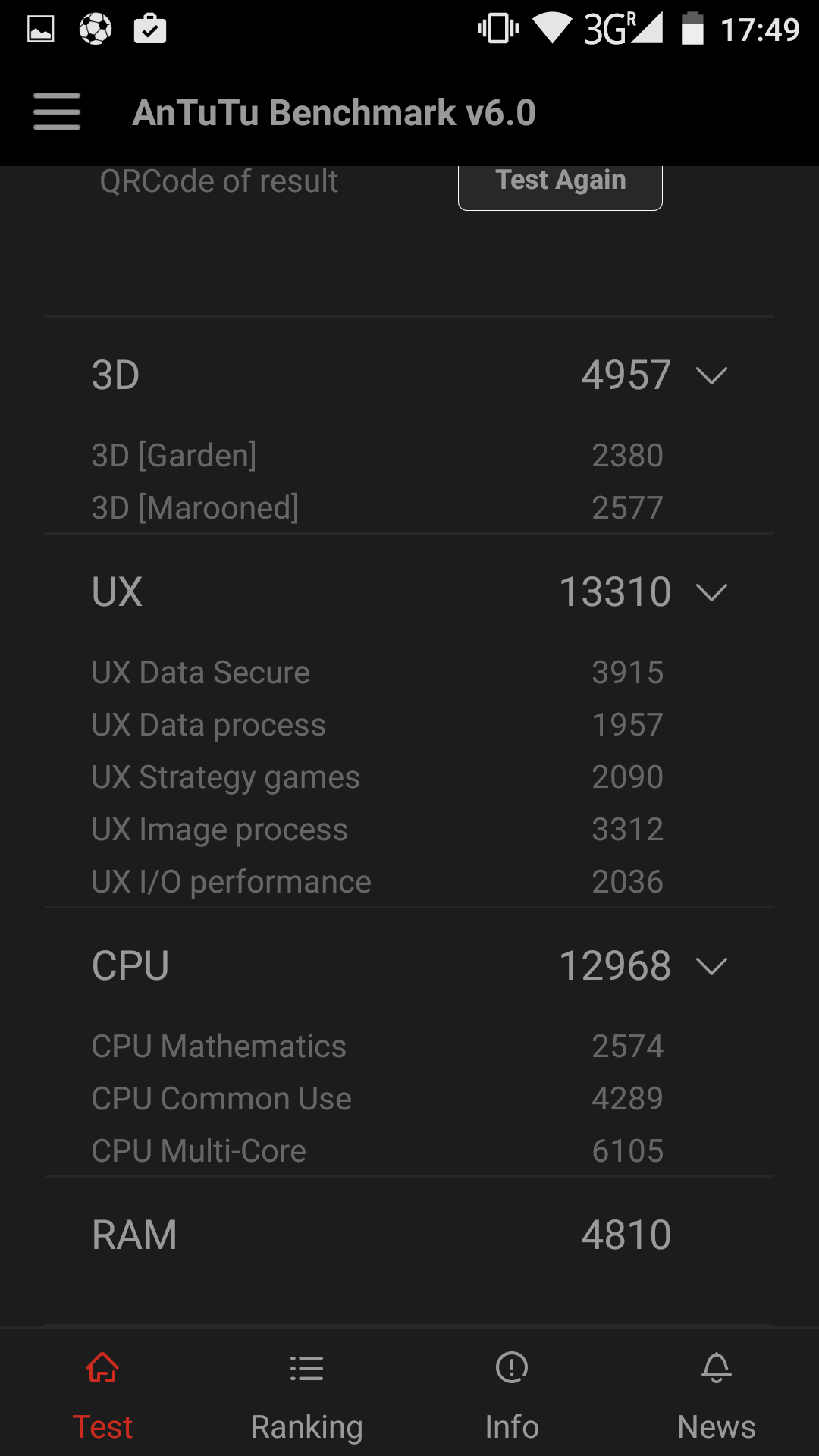Collapse the 3D score section chevron
The image size is (819, 1456).
pyautogui.click(x=711, y=375)
